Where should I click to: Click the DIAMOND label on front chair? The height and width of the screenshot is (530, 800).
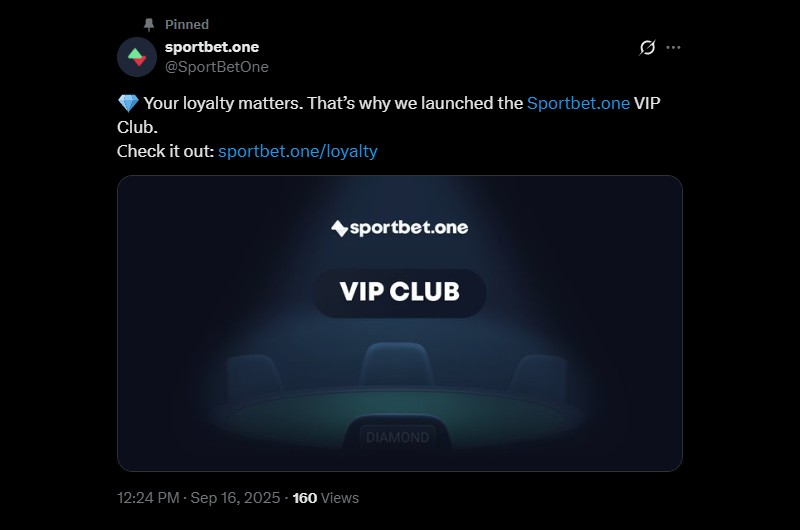click(397, 437)
